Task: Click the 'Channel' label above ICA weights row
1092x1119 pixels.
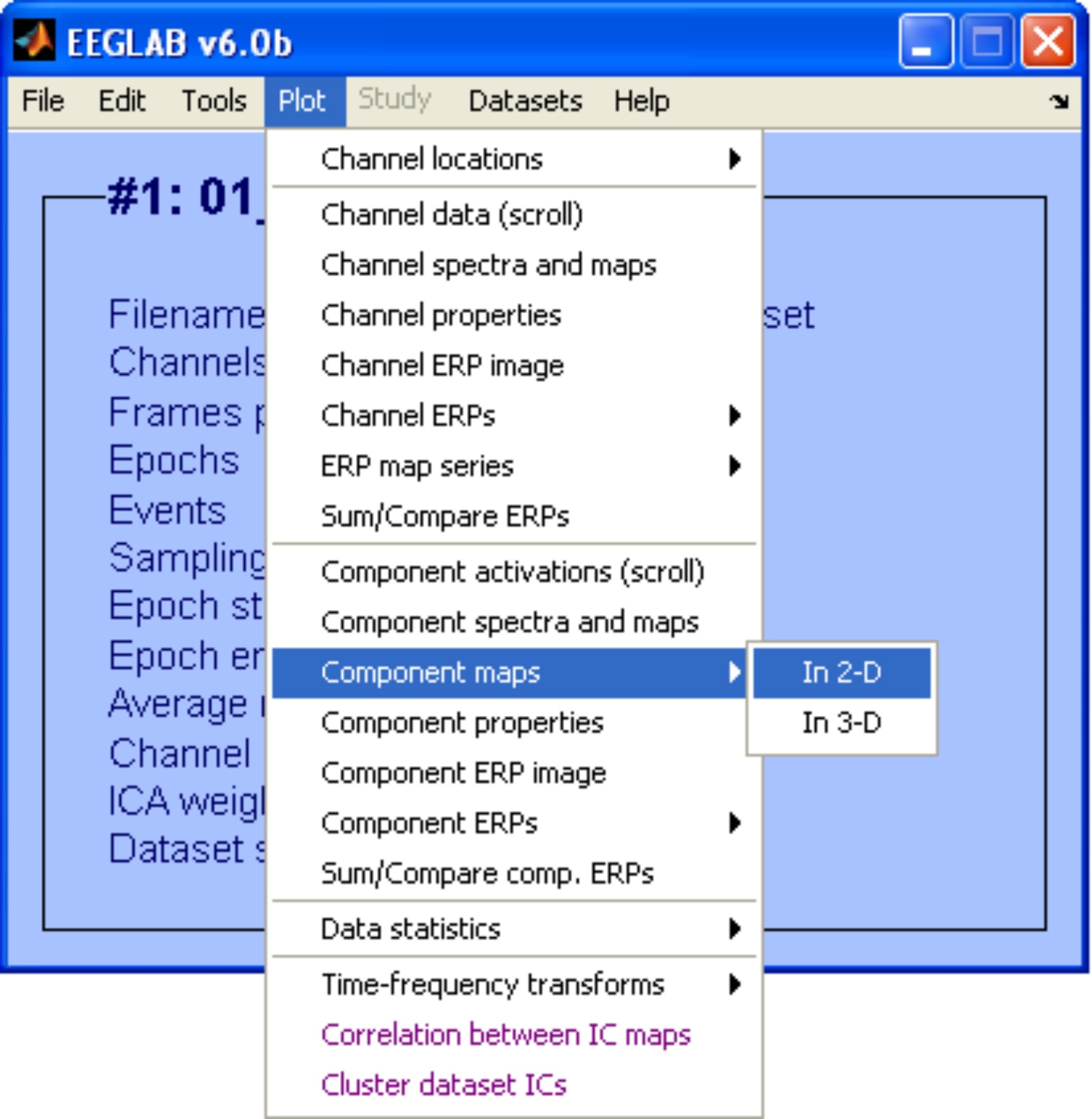Action: coord(180,753)
